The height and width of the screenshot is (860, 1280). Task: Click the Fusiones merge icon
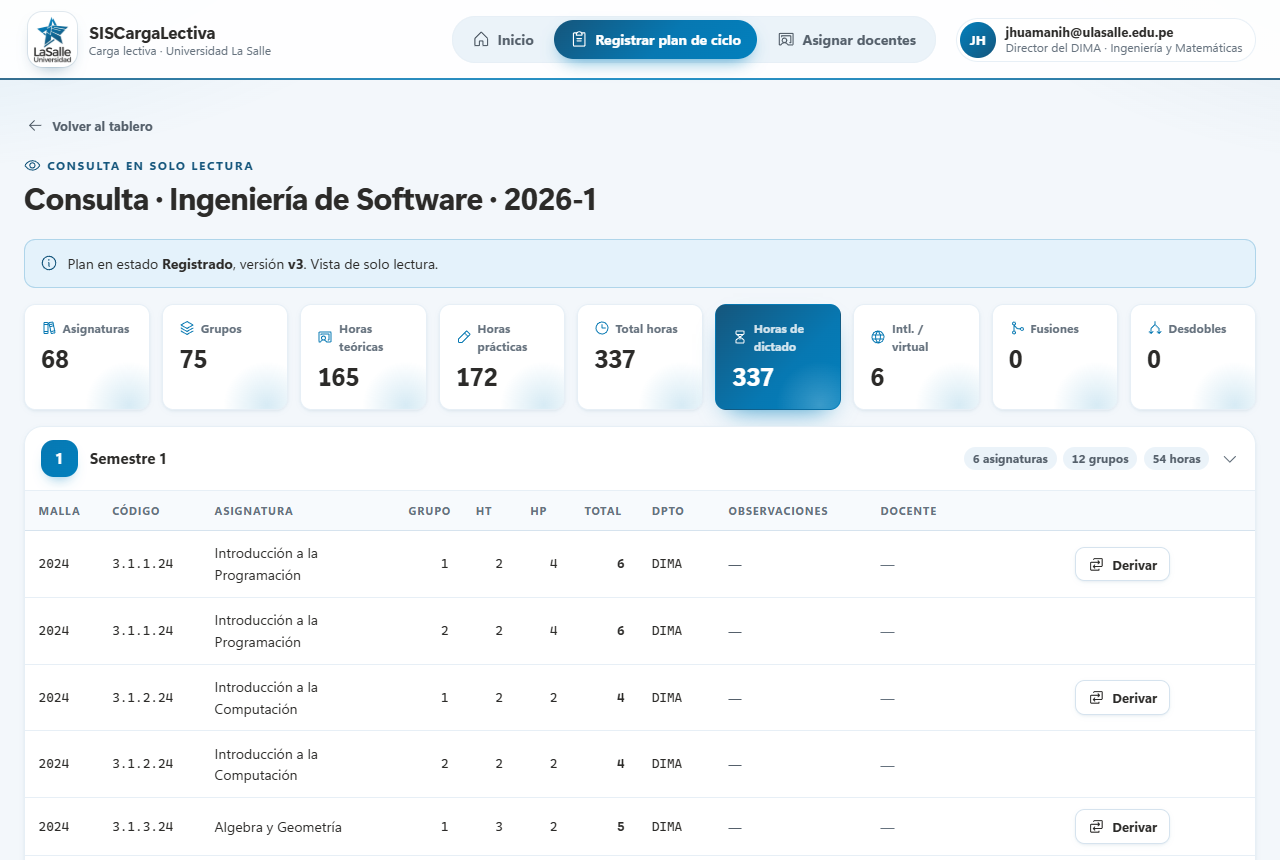coord(1017,328)
